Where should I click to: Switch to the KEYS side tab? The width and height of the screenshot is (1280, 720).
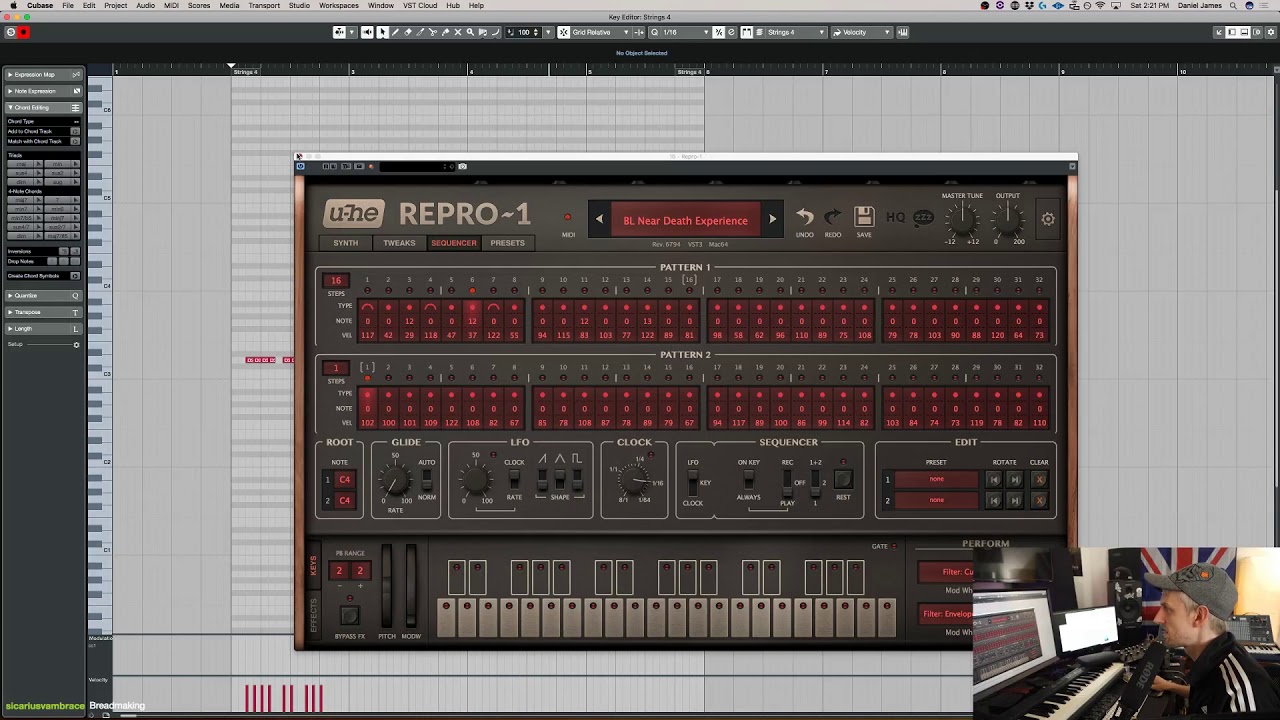coord(313,566)
